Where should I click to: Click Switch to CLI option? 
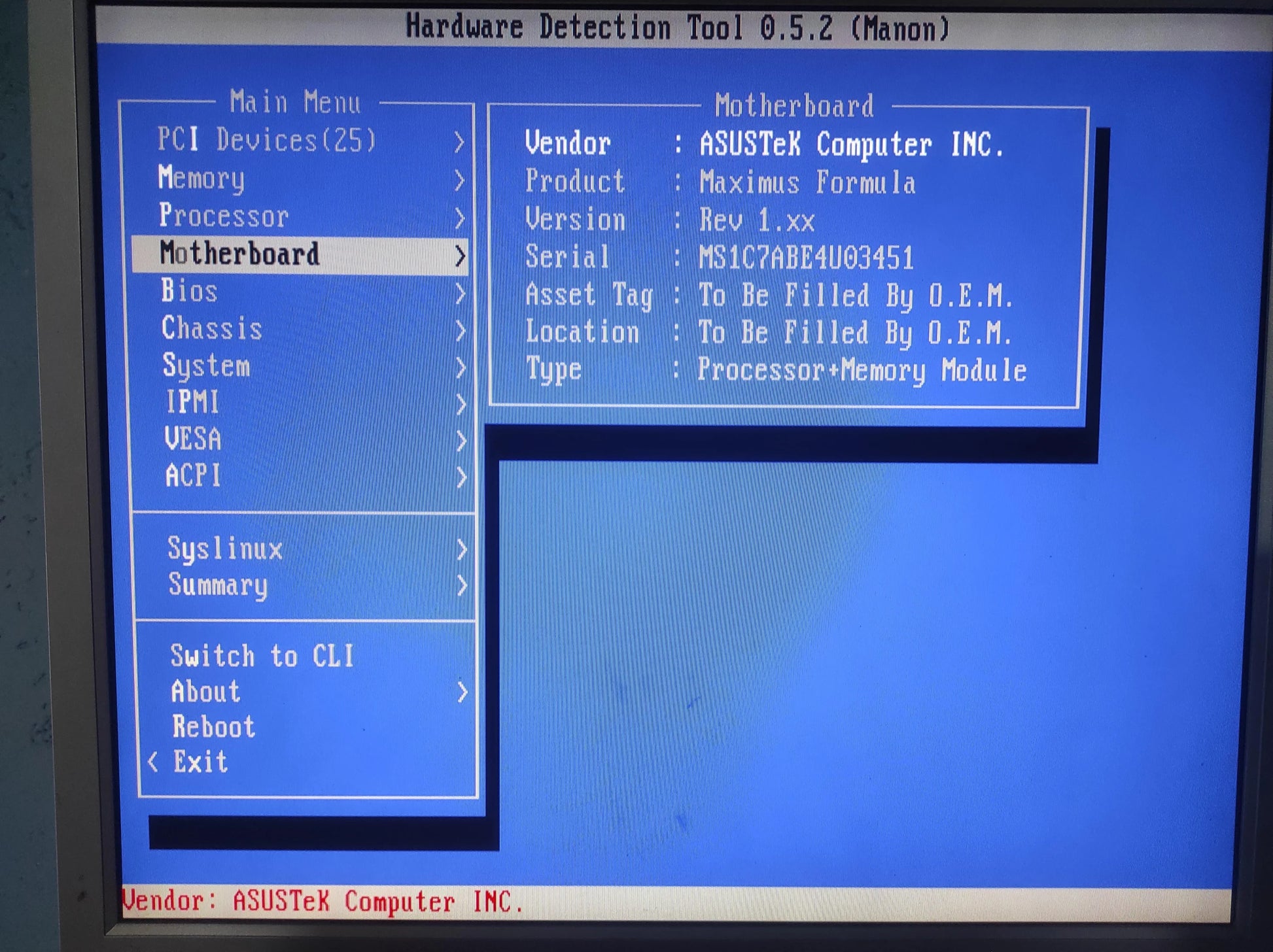[262, 656]
